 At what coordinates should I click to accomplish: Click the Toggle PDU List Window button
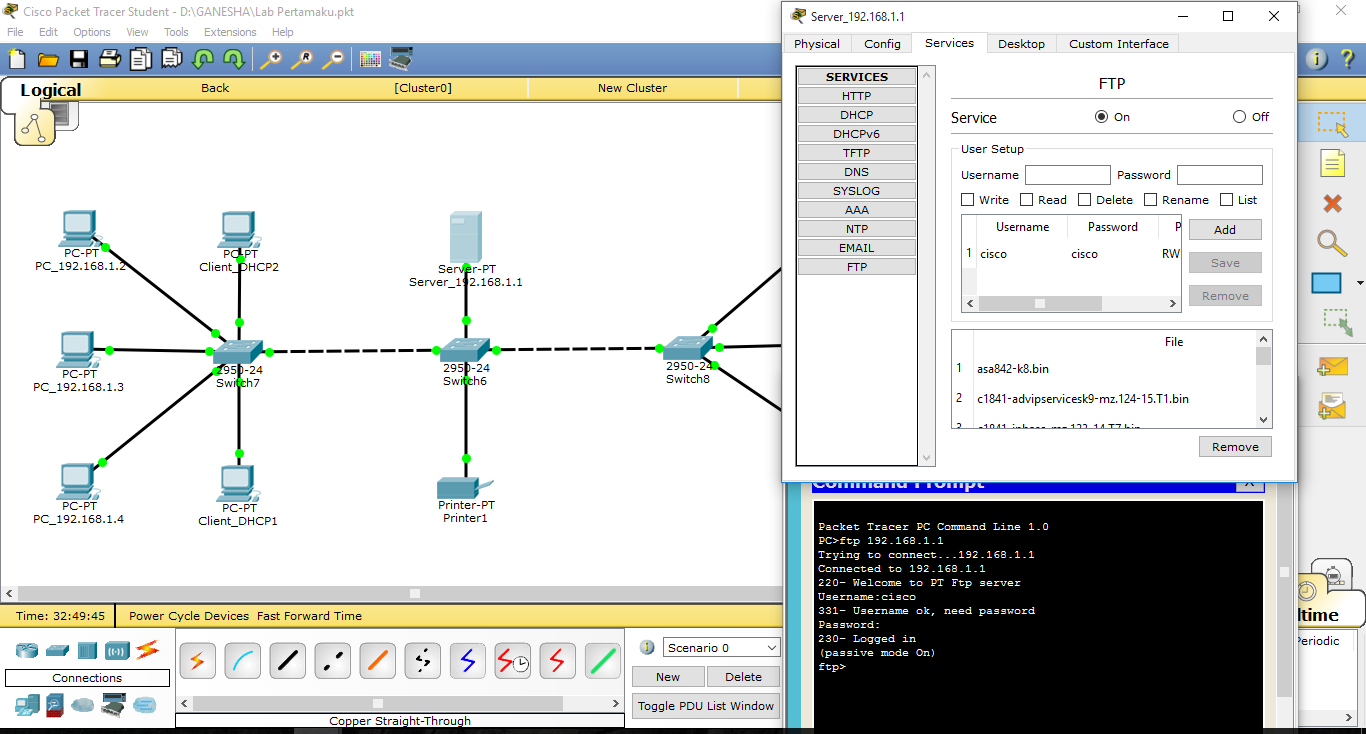click(705, 705)
